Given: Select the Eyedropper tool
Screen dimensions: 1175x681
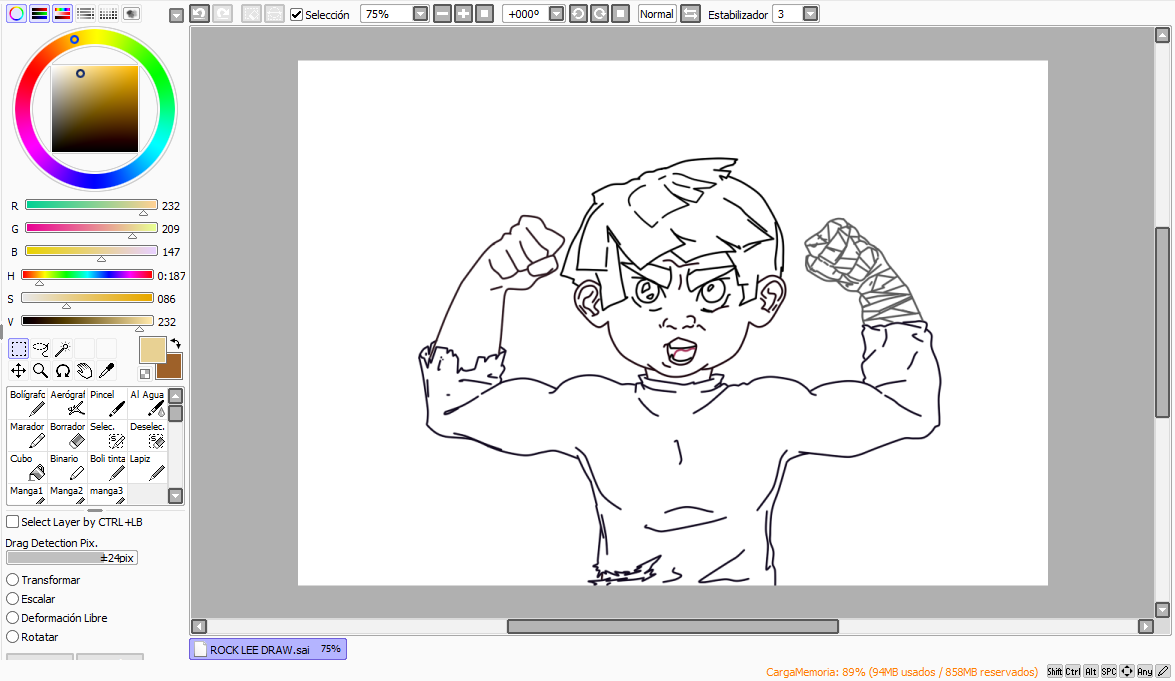Looking at the screenshot, I should click(107, 370).
